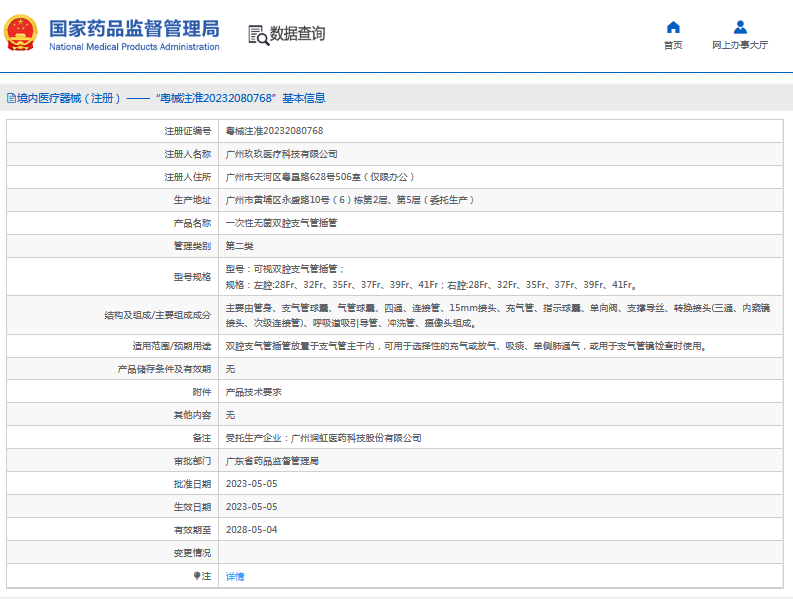
Task: Click the 审批部门 label cell
Action: pyautogui.click(x=112, y=461)
